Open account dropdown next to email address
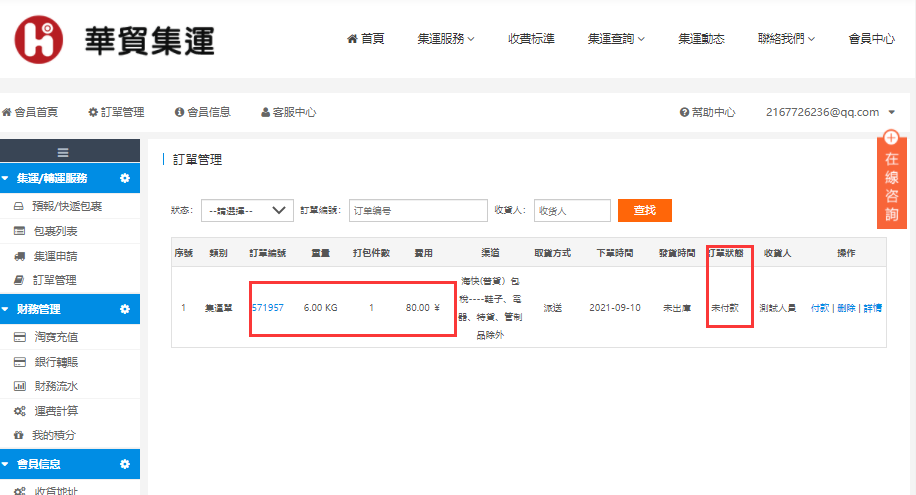This screenshot has width=916, height=495. (891, 112)
